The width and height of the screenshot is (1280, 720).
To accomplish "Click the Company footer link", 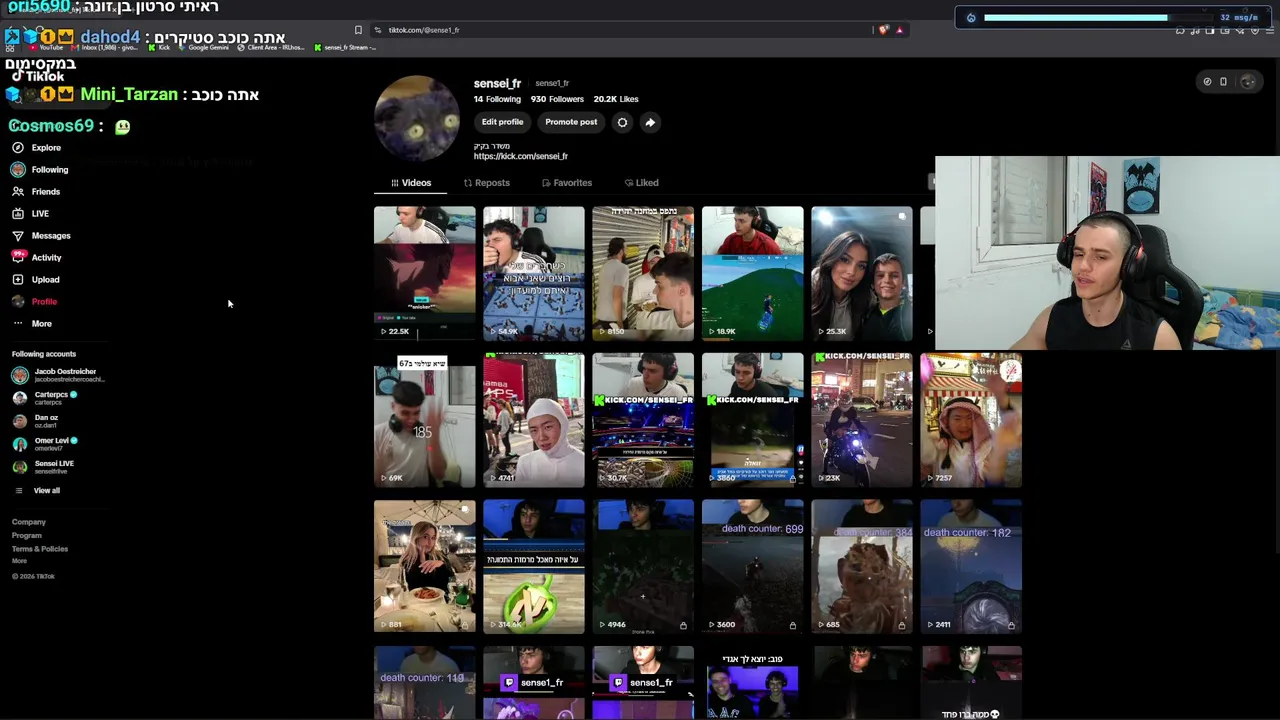I will point(29,522).
